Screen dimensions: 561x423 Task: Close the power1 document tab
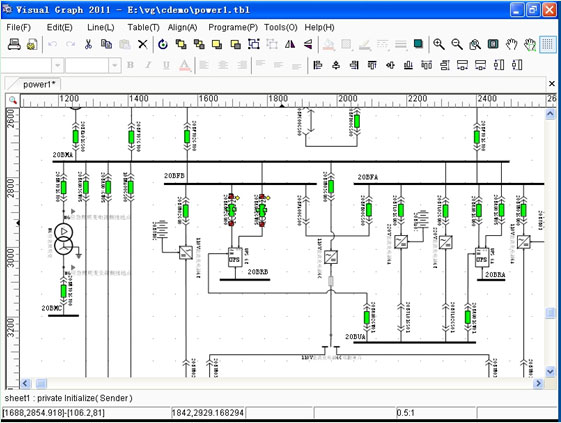(x=552, y=84)
